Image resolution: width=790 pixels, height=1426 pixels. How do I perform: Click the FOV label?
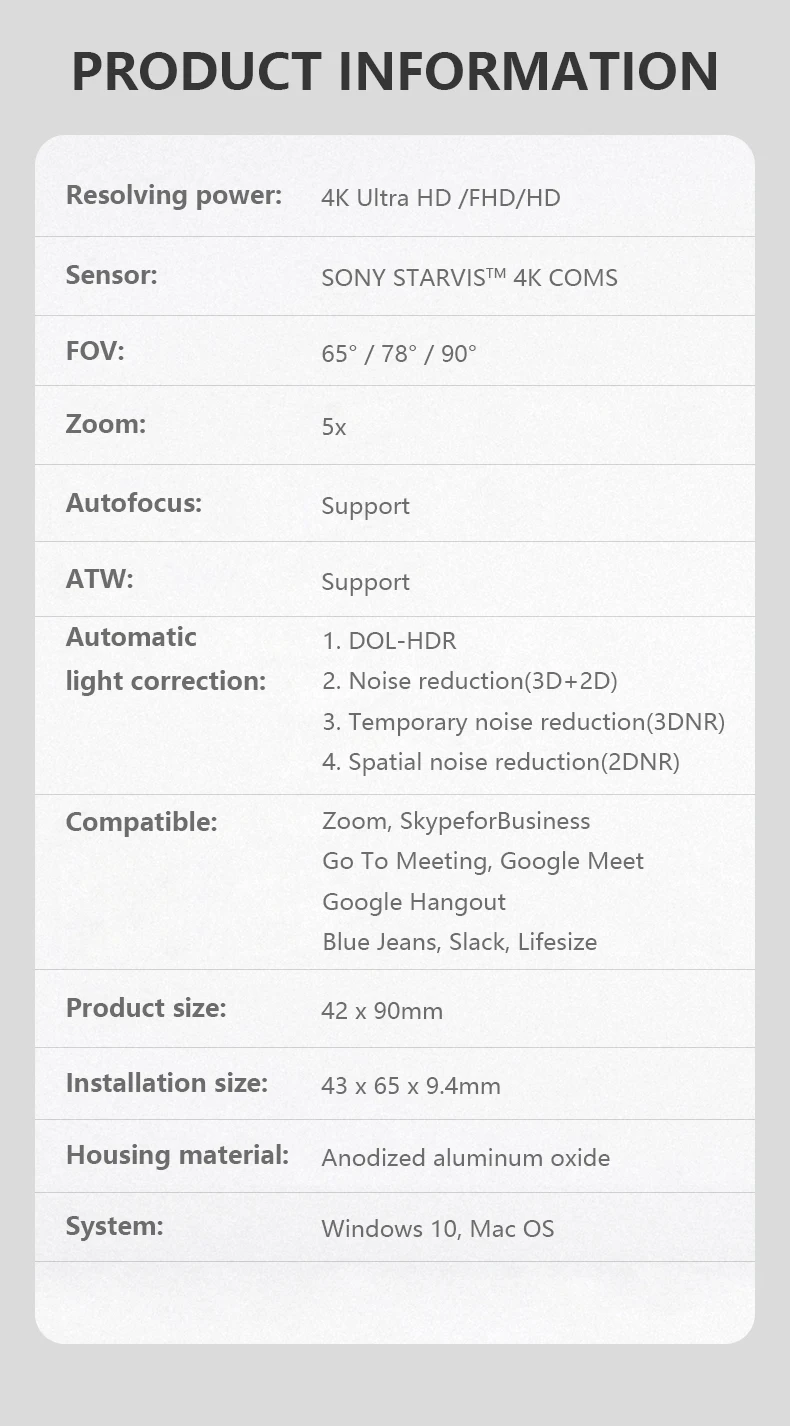pos(95,352)
